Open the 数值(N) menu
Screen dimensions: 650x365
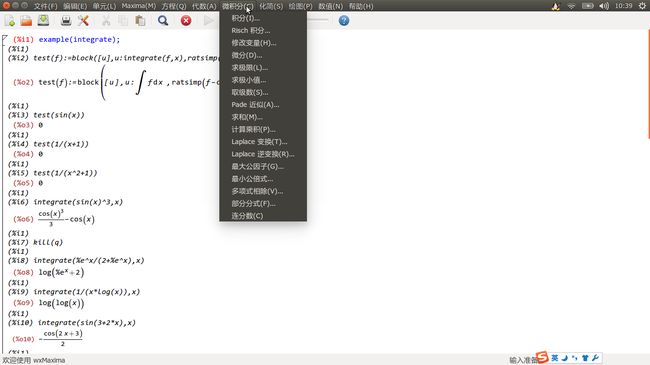[x=330, y=6]
